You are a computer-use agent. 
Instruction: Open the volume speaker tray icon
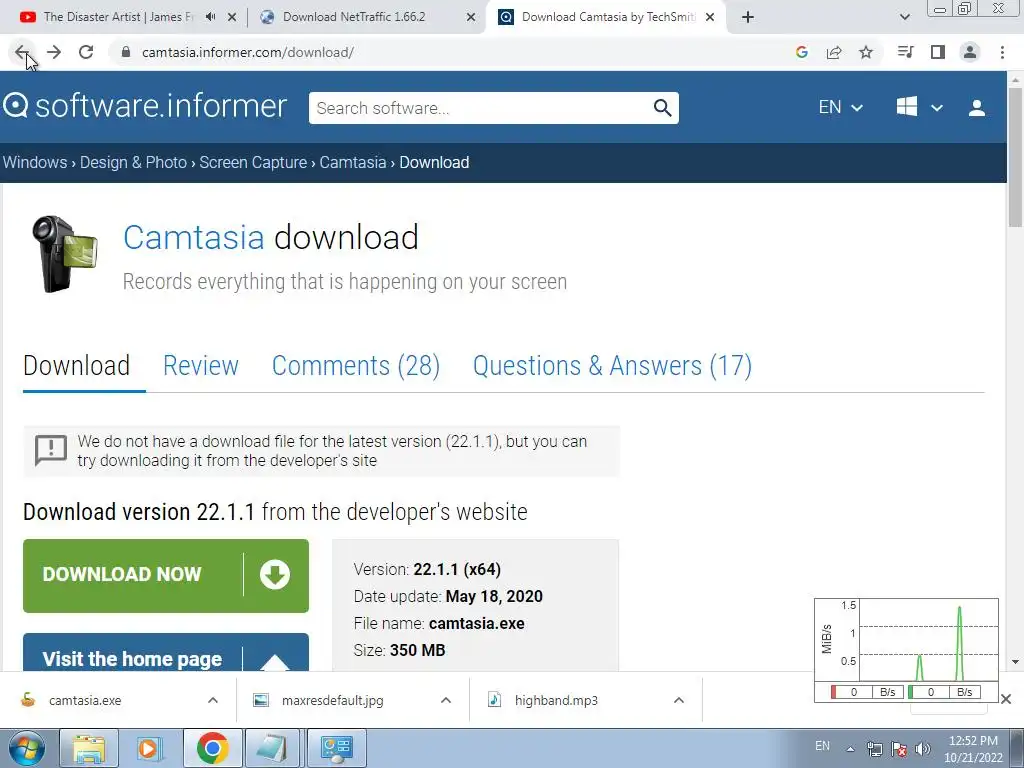point(923,749)
